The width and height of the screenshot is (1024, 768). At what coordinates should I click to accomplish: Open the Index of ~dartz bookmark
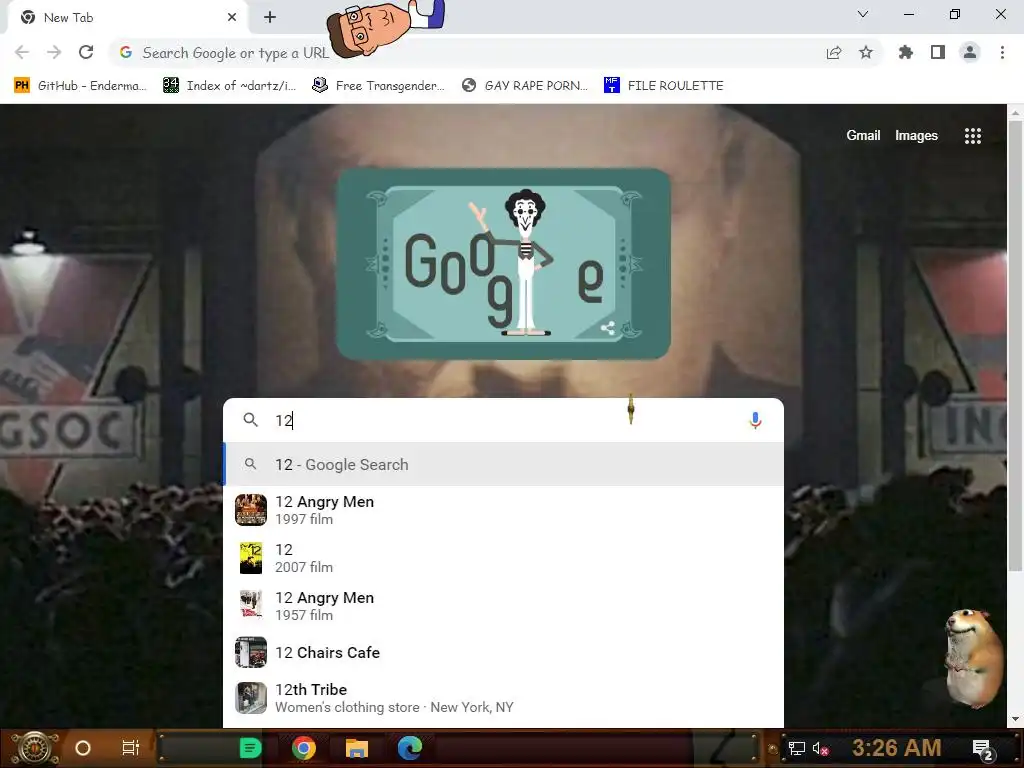click(229, 86)
